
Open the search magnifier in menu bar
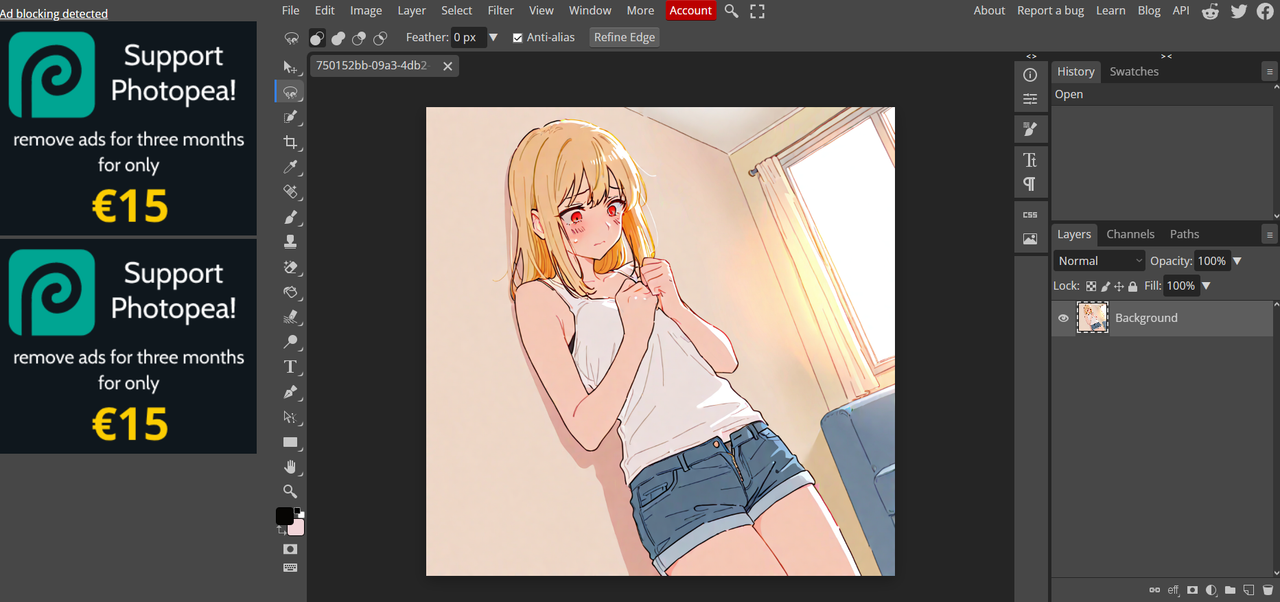pyautogui.click(x=732, y=11)
